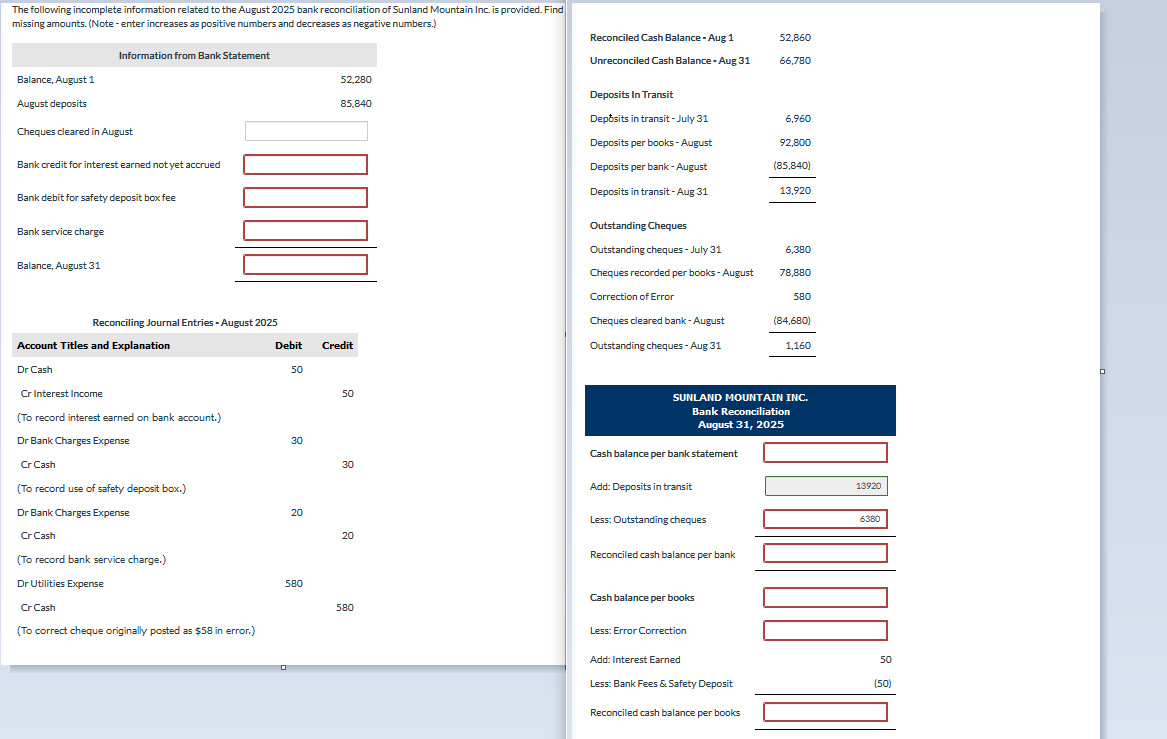
Task: Click the Bank credit for interest earned field
Action: pyautogui.click(x=305, y=164)
